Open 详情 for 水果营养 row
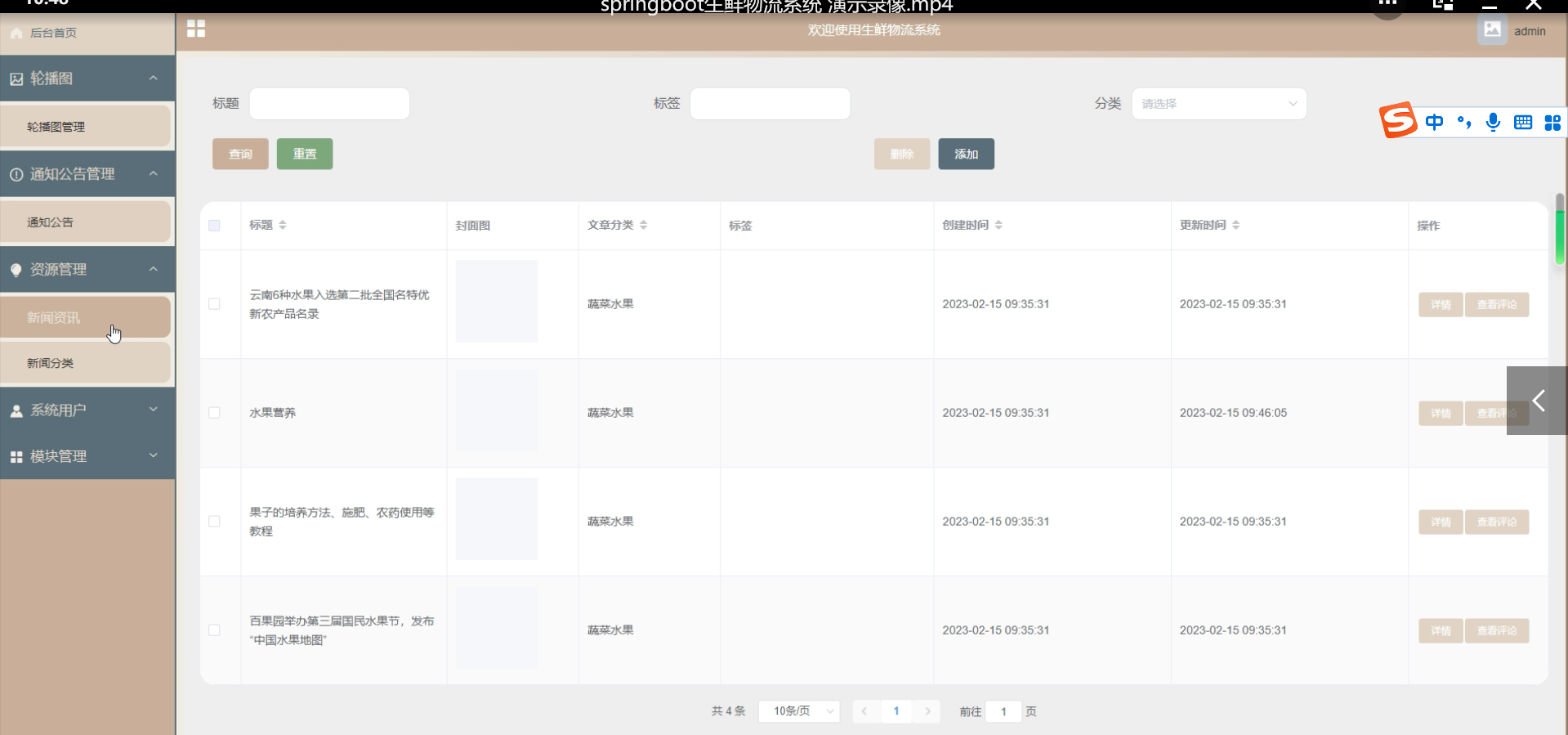This screenshot has width=1568, height=735. coord(1441,414)
